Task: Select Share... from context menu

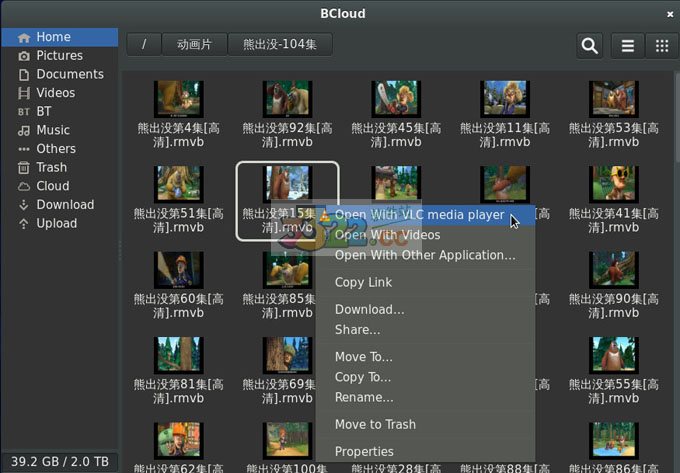Action: coord(425,330)
